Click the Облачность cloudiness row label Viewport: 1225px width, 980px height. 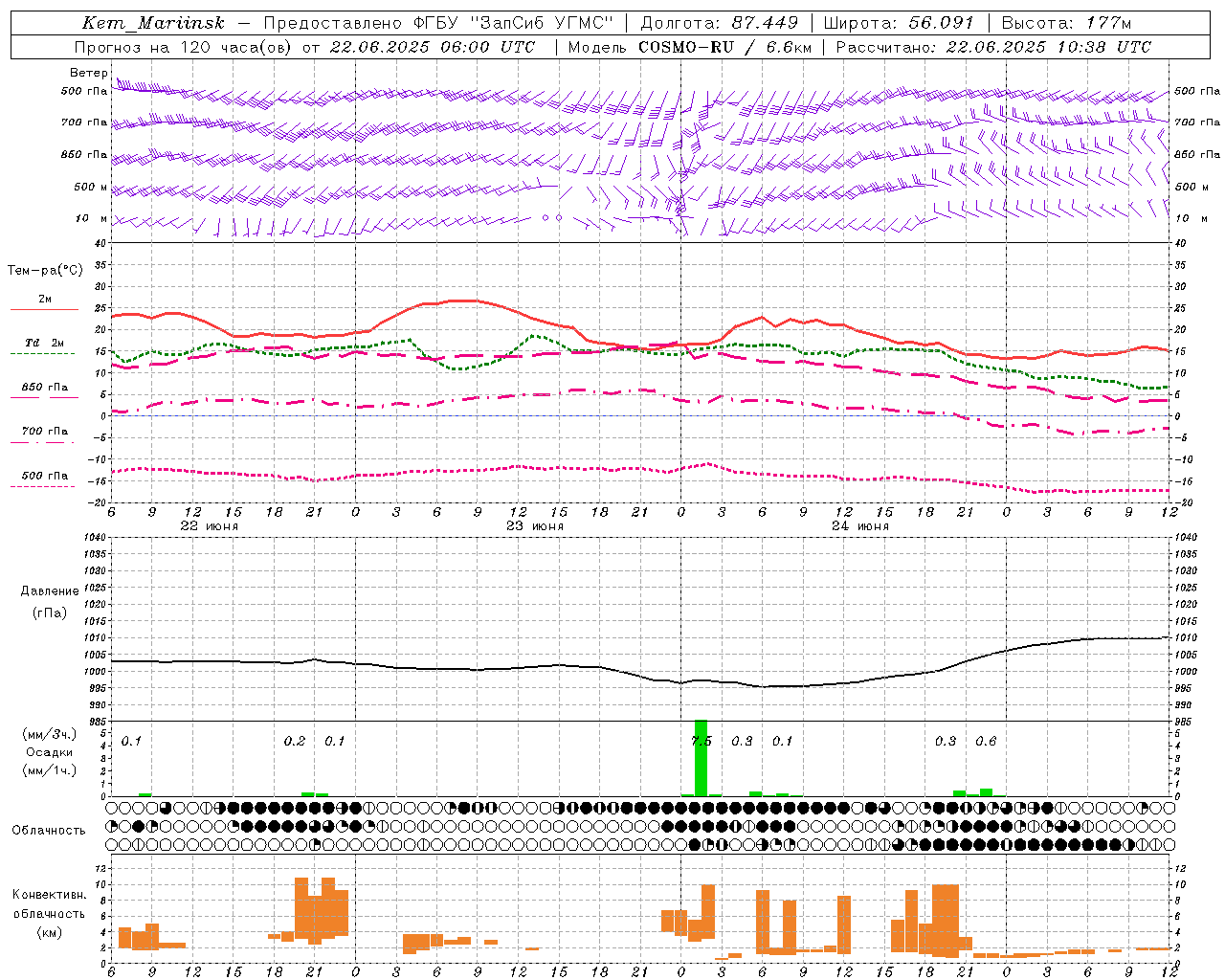pos(49,830)
